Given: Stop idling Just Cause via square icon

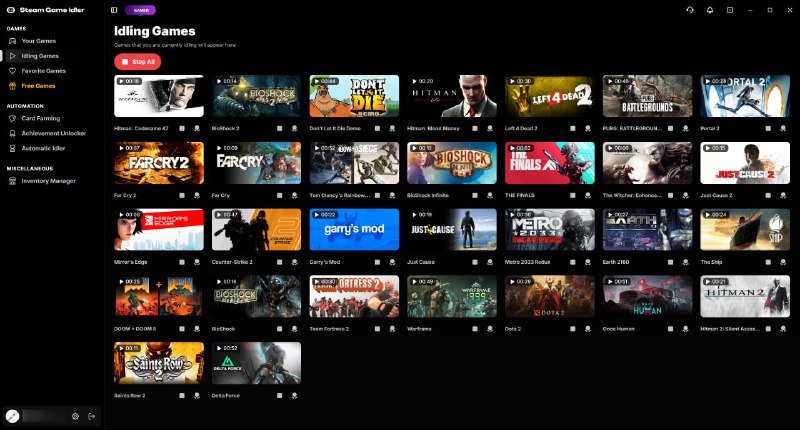Looking at the screenshot, I should tap(475, 262).
